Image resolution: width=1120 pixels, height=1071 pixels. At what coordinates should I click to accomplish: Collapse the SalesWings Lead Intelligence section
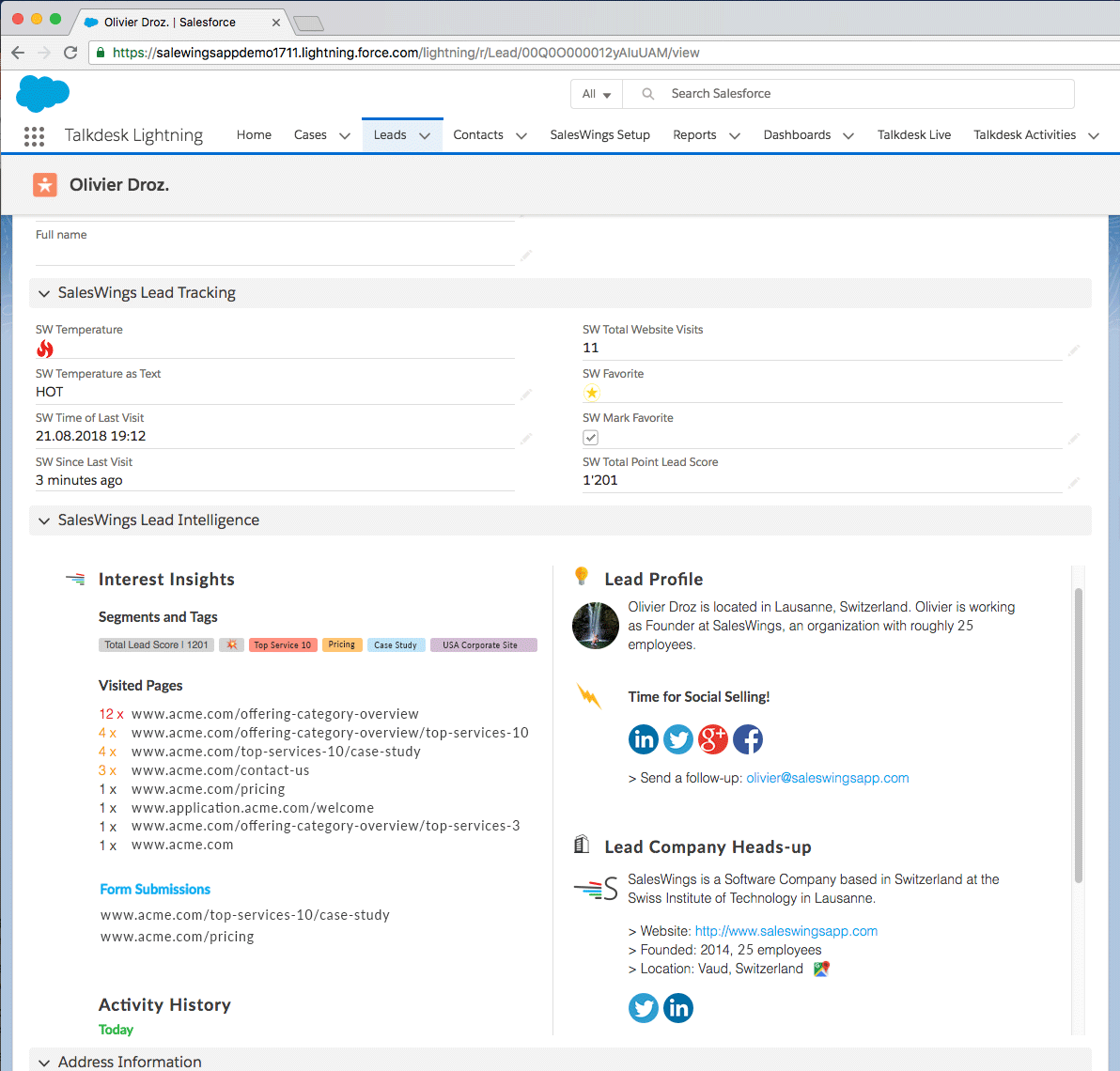[44, 520]
